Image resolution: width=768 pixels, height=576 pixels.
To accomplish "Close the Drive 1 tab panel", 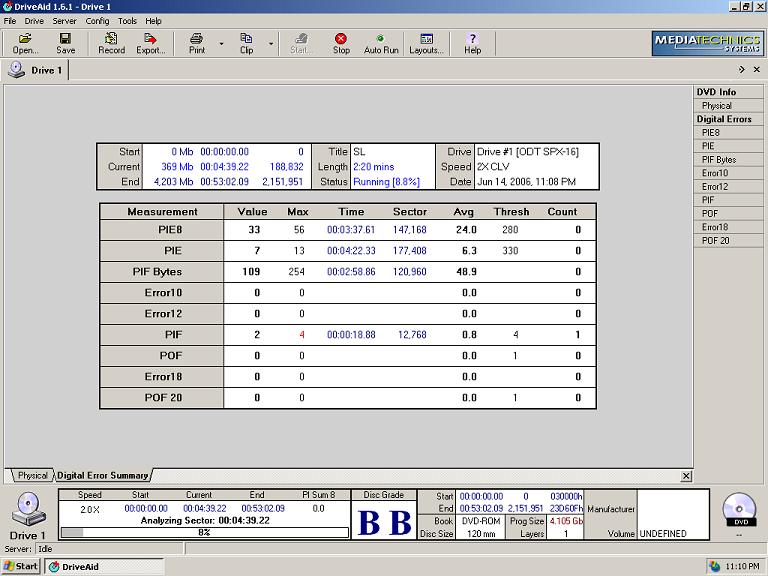I will click(x=756, y=70).
